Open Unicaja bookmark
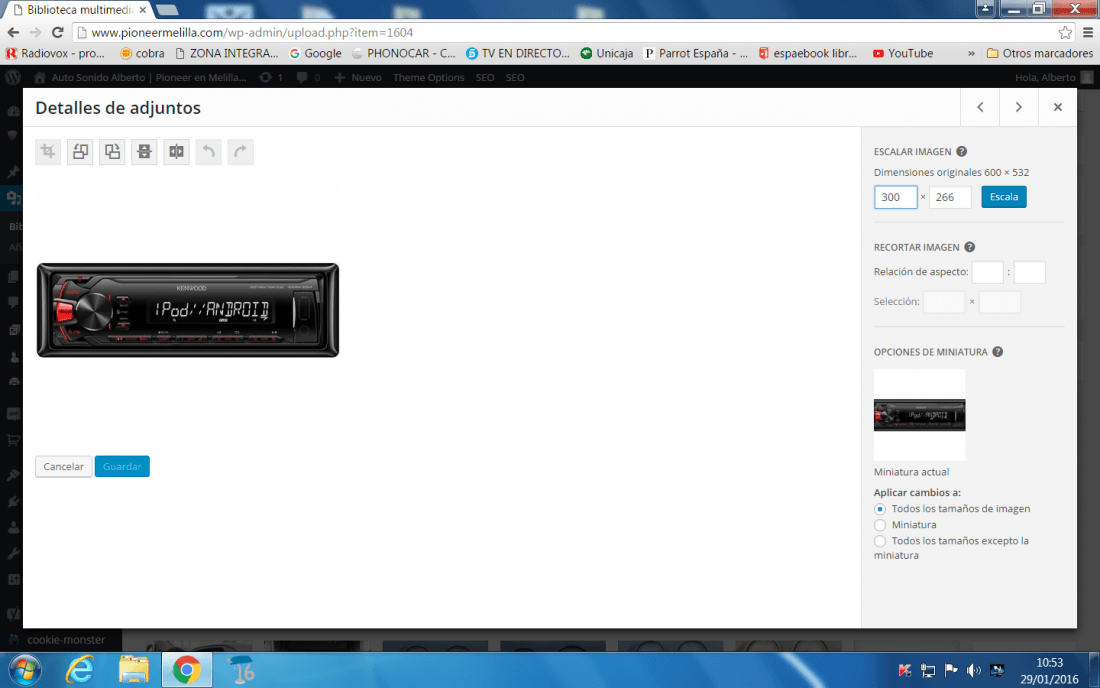1100x688 pixels. tap(607, 53)
